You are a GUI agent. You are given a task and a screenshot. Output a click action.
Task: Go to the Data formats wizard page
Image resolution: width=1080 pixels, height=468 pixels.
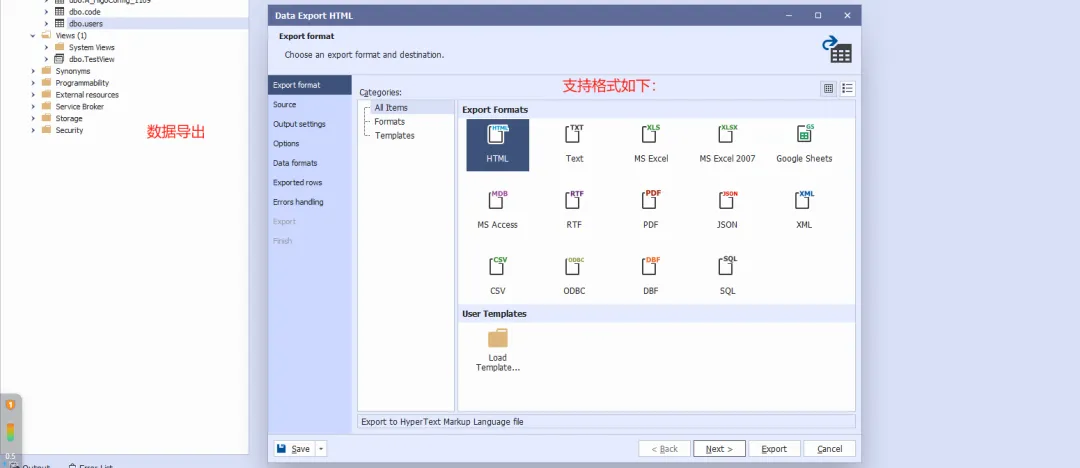click(x=295, y=163)
